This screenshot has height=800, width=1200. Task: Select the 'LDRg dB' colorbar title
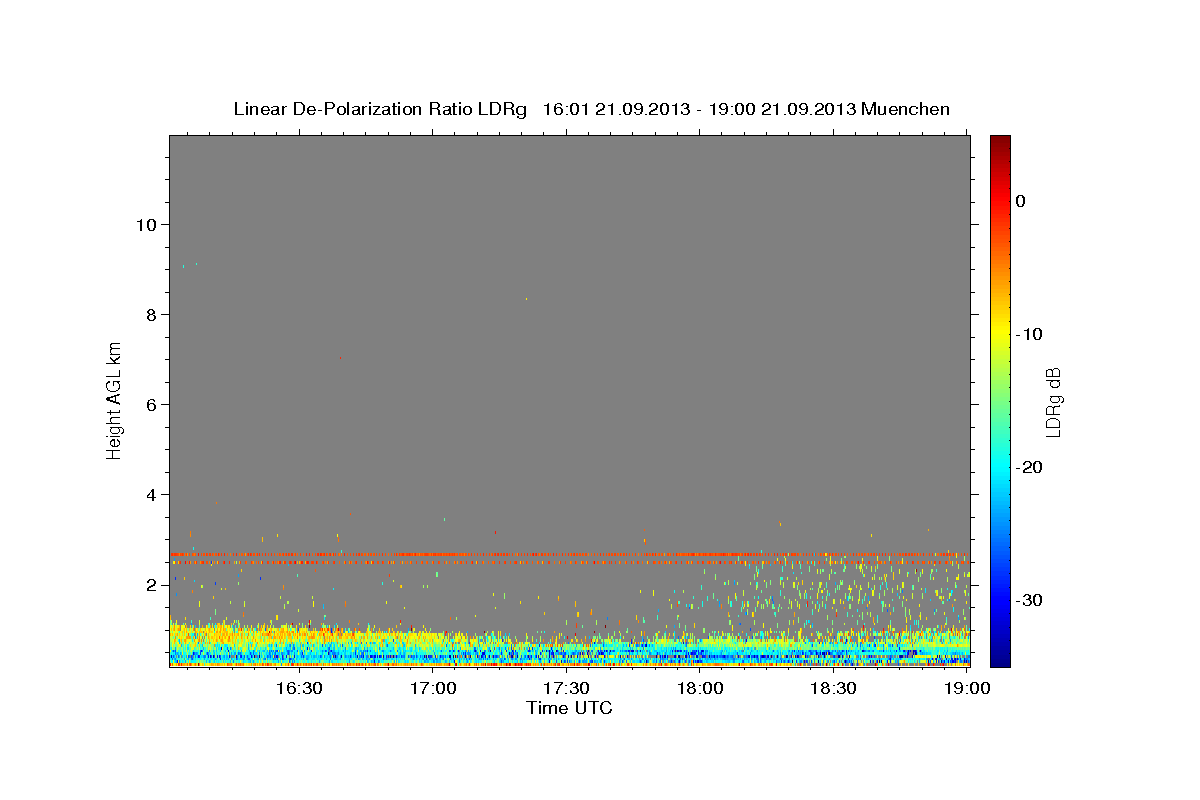1053,401
